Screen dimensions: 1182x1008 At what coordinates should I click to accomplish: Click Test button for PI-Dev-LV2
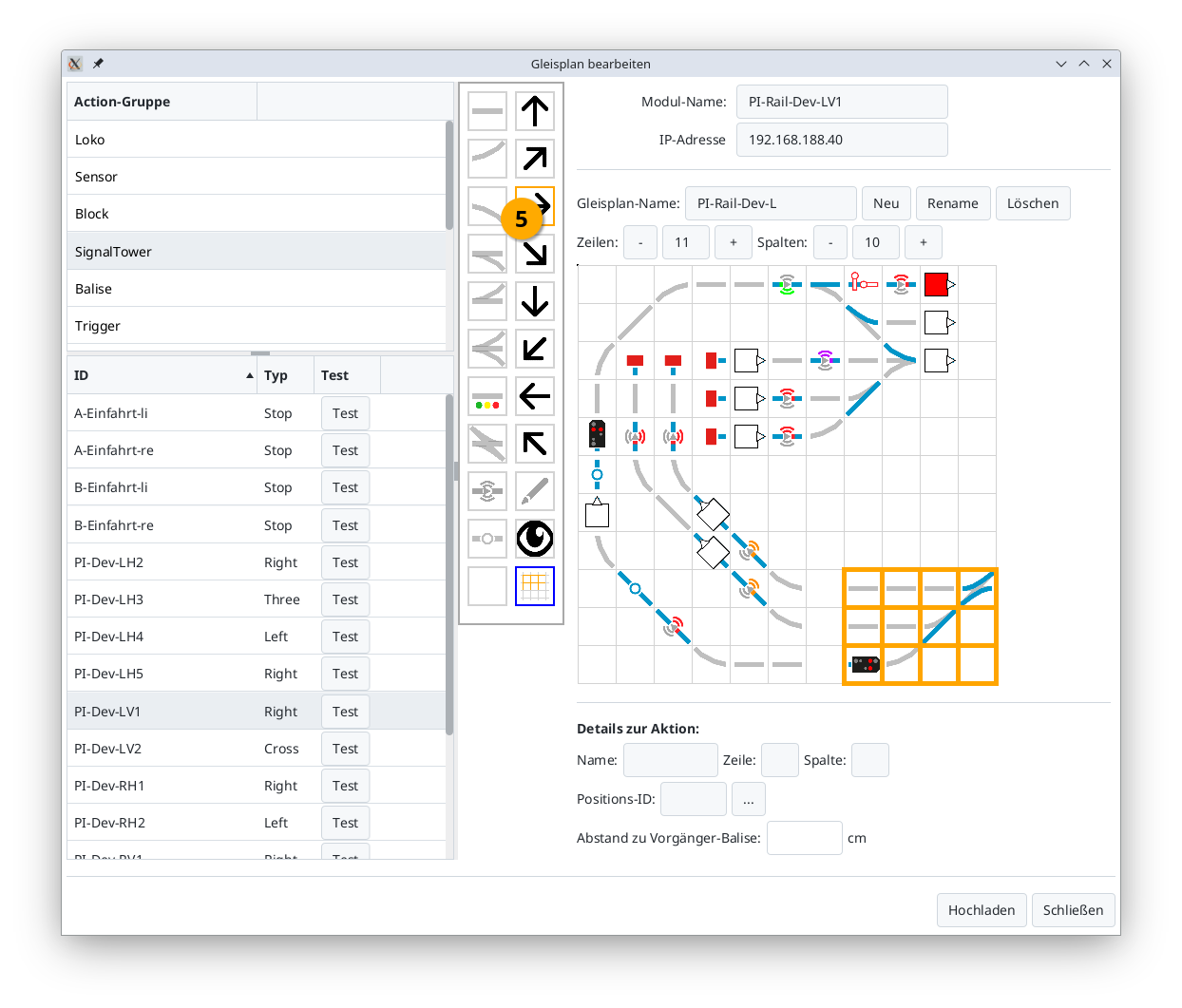tap(345, 749)
